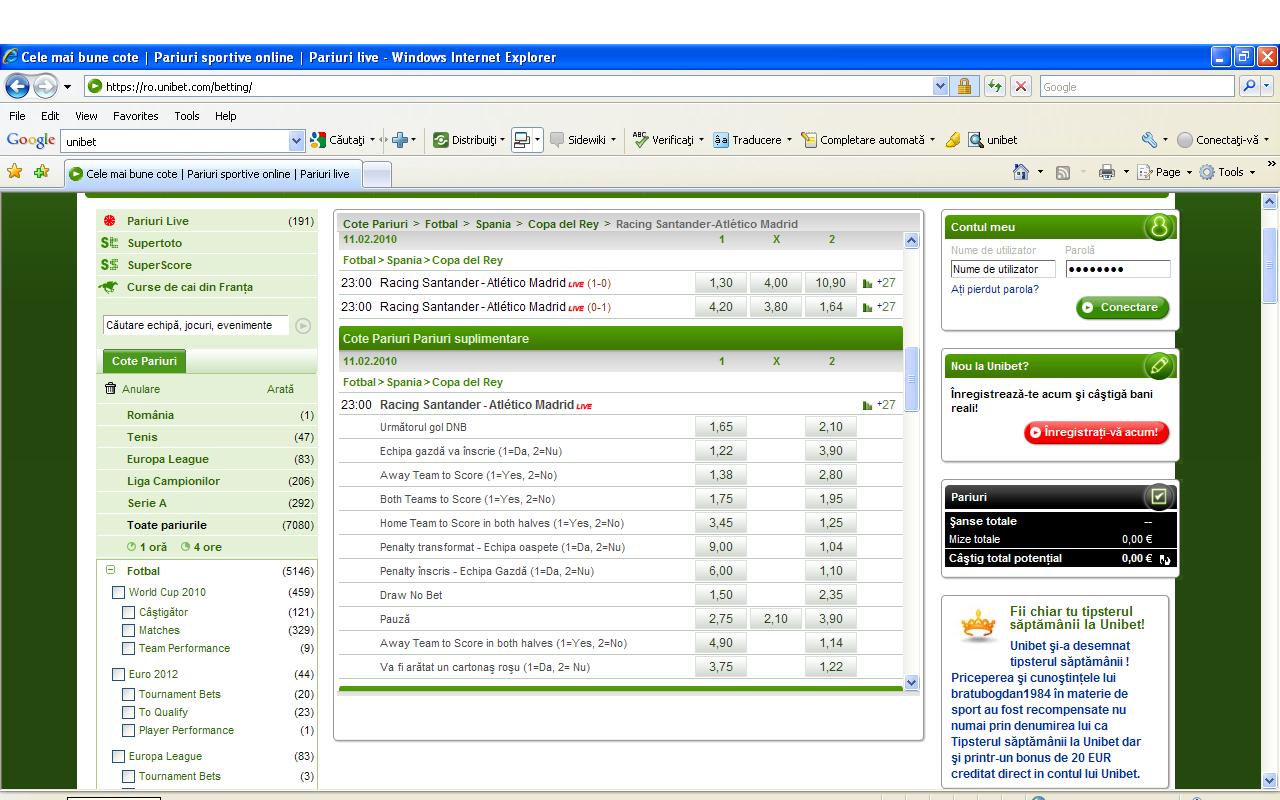The height and width of the screenshot is (800, 1280).
Task: Select the Cote Pariuri tab in sidebar
Action: [x=144, y=361]
